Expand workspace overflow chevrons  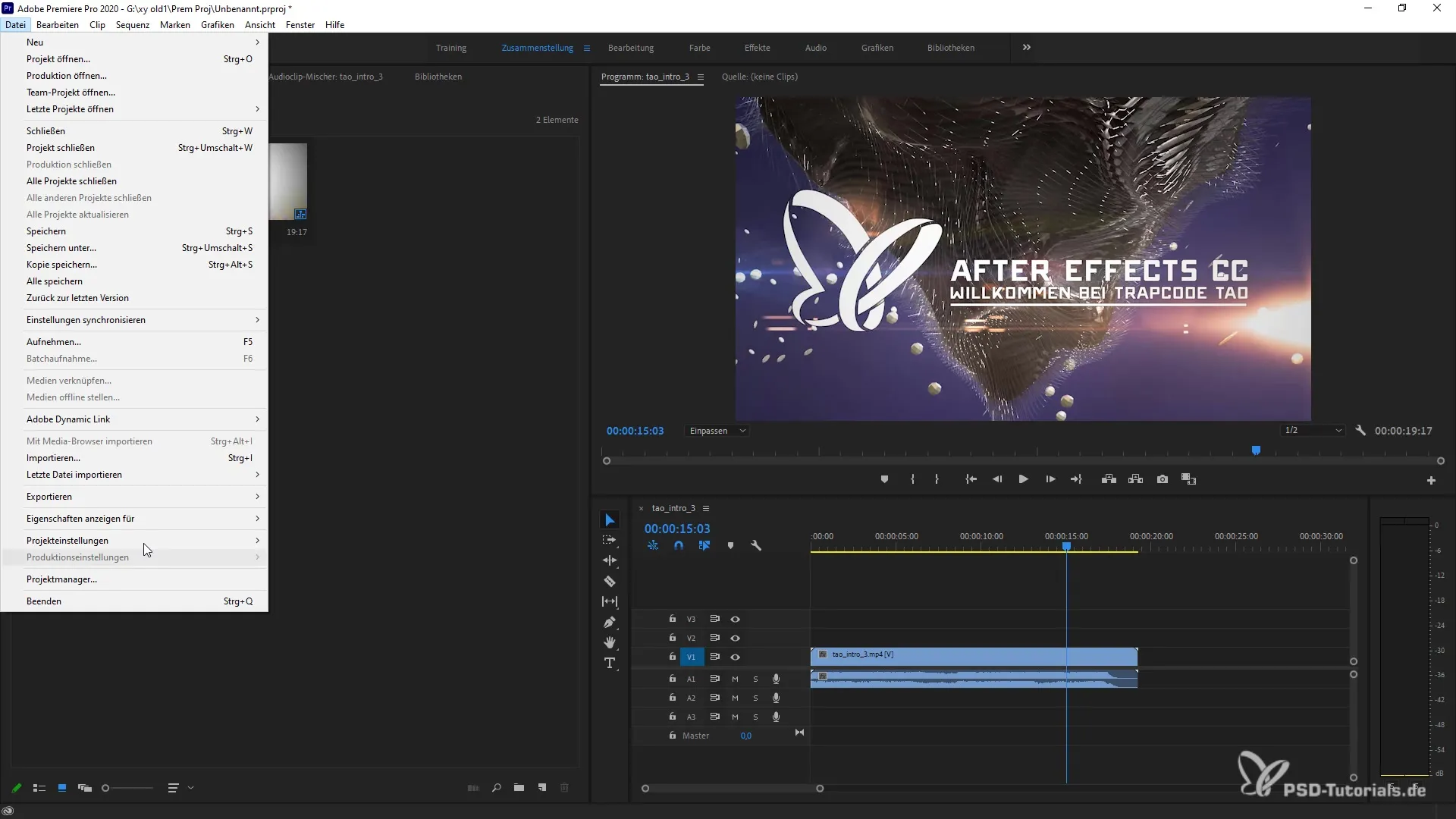tap(1026, 47)
